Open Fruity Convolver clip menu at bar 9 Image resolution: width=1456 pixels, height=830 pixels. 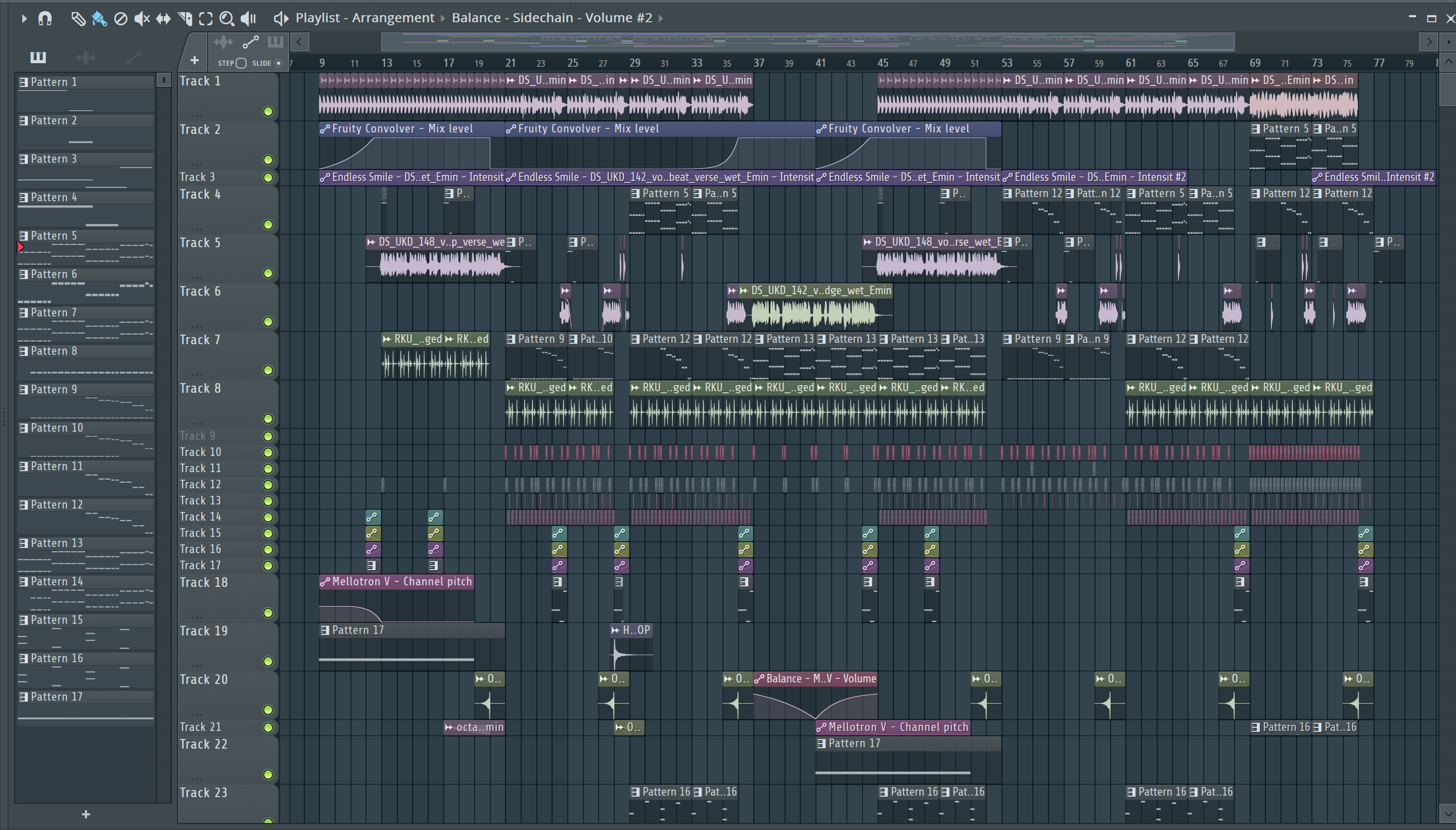tap(325, 129)
